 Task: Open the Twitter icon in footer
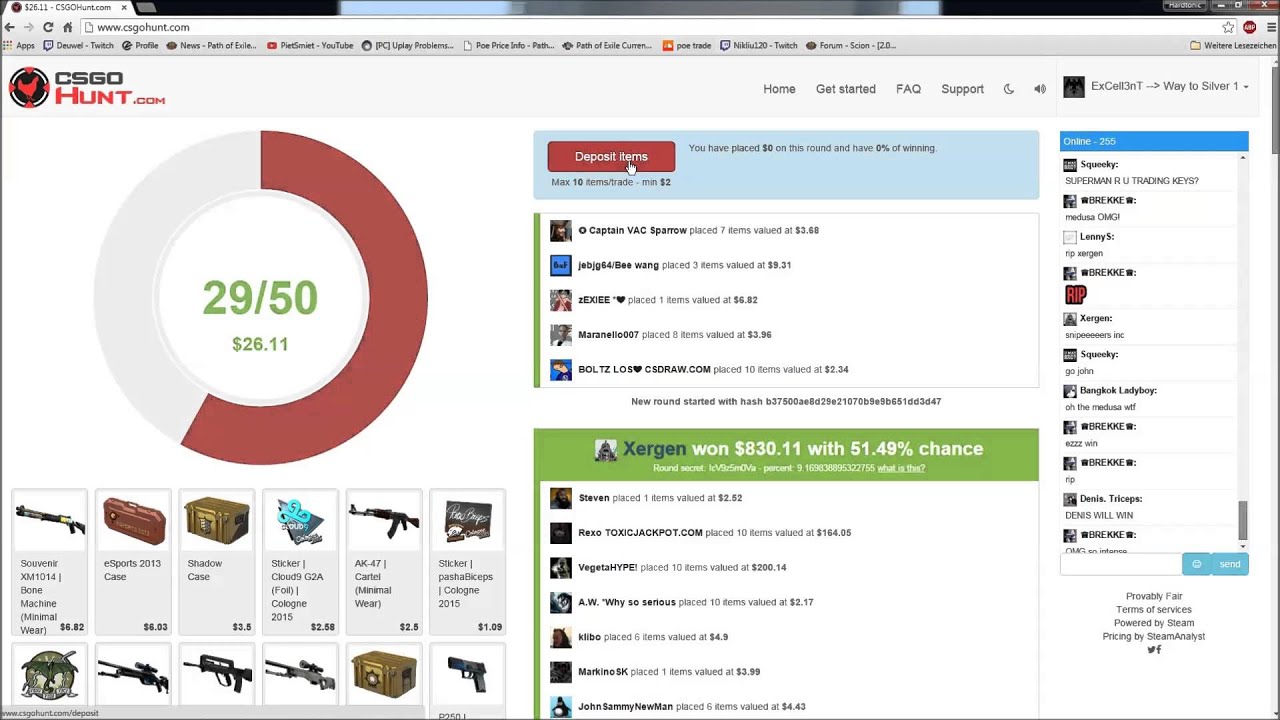[x=1150, y=650]
